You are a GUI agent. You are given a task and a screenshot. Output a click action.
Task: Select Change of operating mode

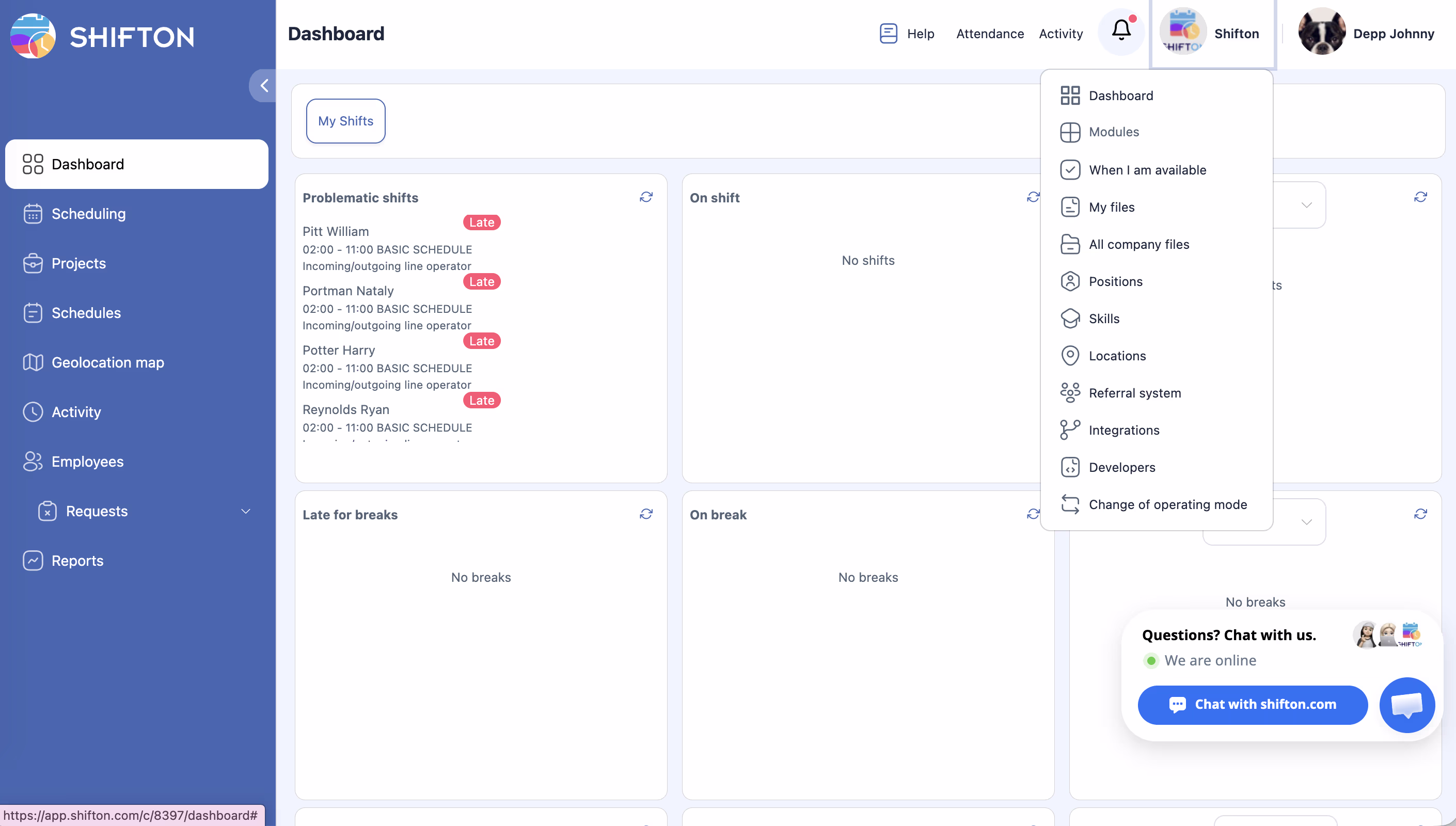click(x=1167, y=504)
